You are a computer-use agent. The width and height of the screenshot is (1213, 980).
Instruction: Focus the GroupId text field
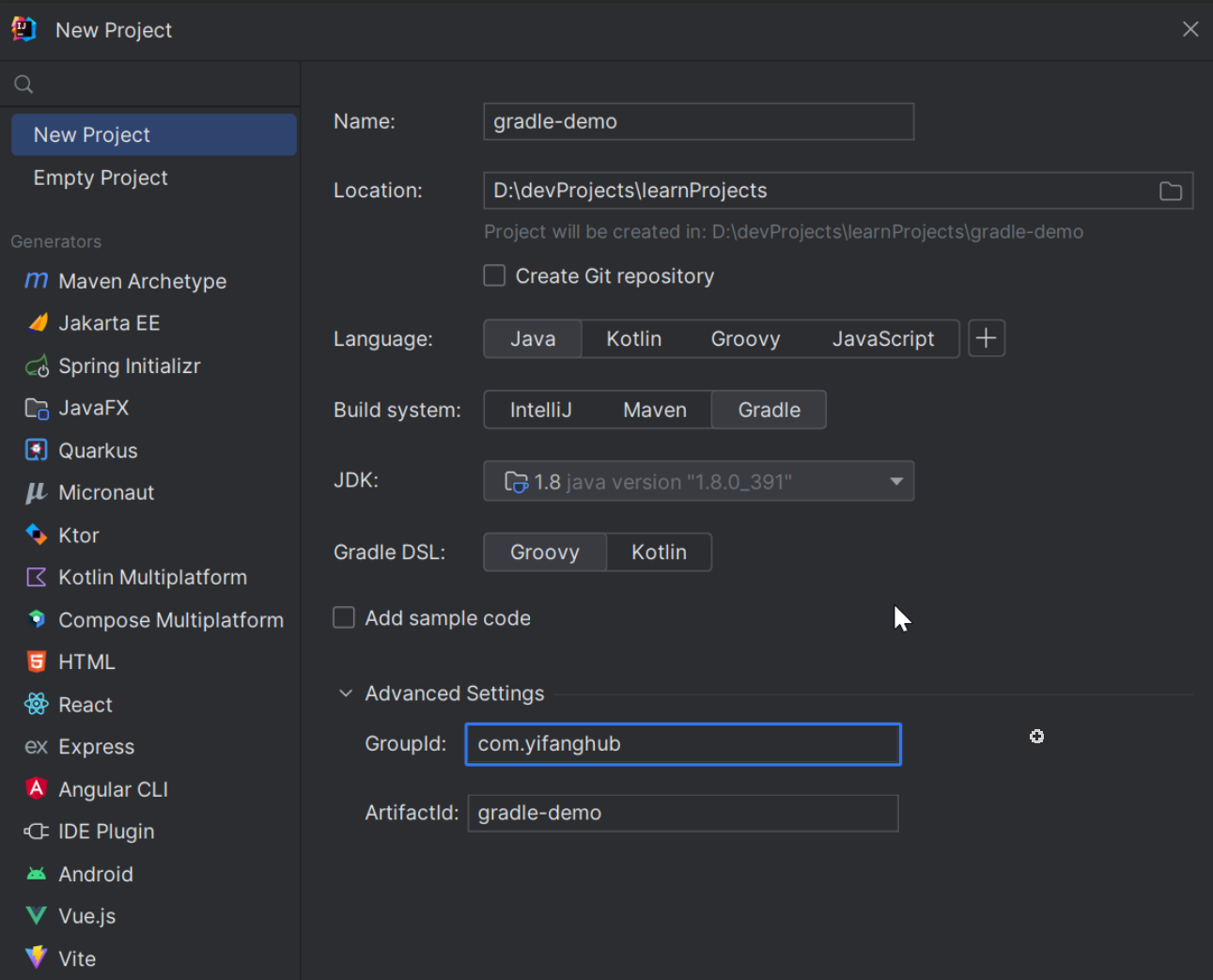[x=683, y=744]
